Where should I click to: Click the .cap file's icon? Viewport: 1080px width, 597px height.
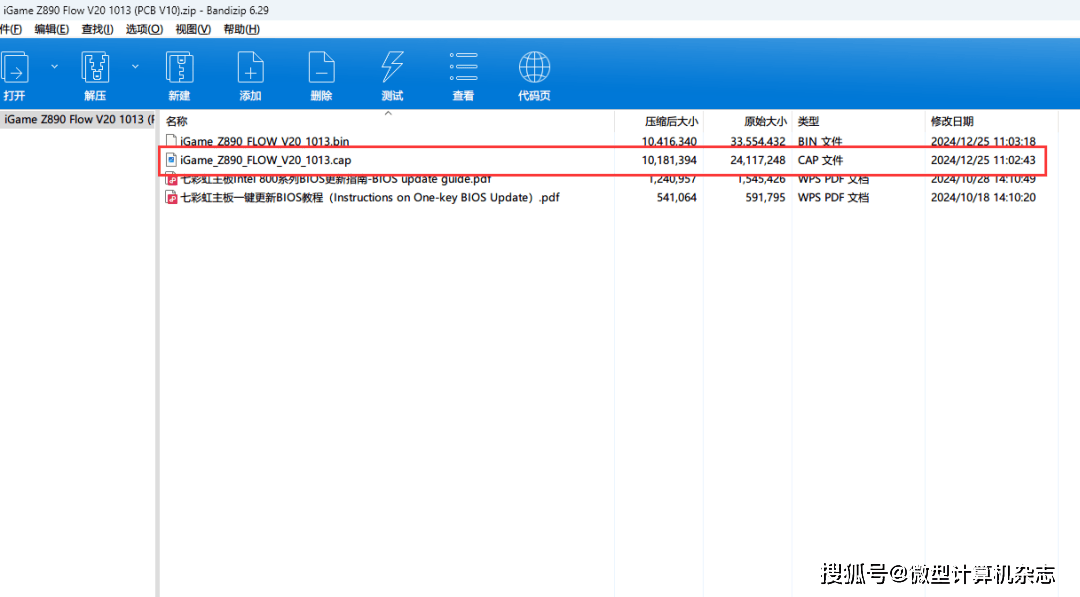point(171,160)
